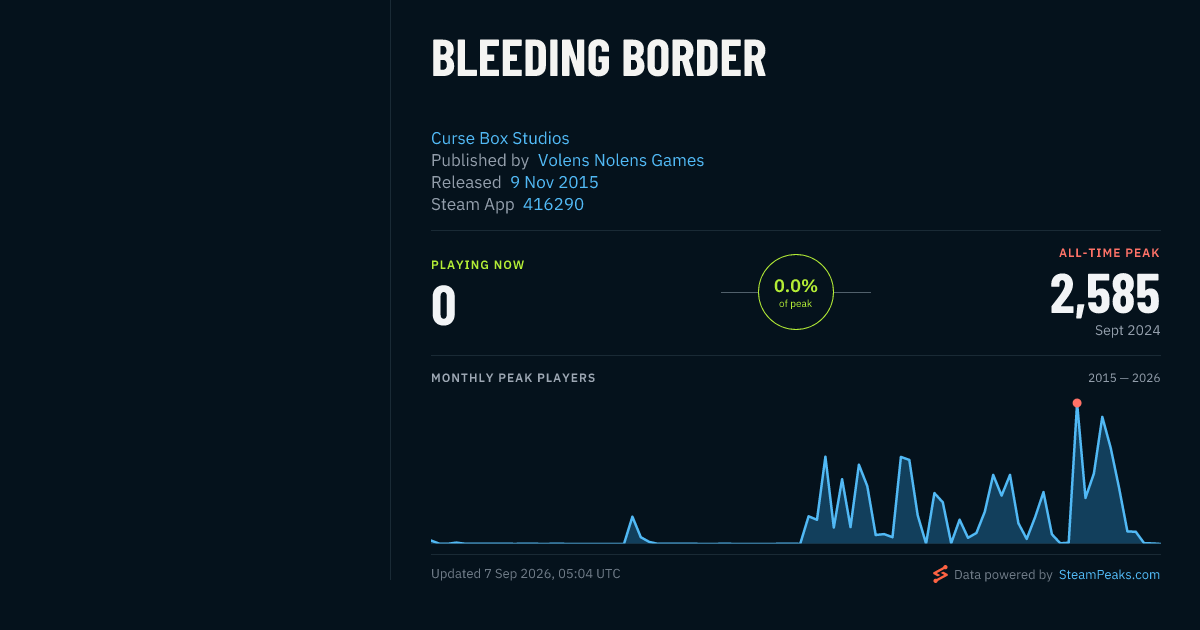This screenshot has width=1200, height=630.
Task: Click the Playing Now count of 0
Action: 443,306
